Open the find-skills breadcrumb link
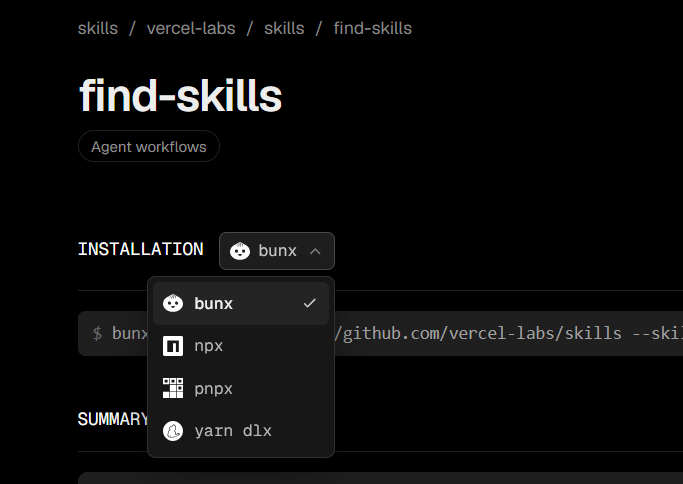The height and width of the screenshot is (484, 683). [x=372, y=28]
